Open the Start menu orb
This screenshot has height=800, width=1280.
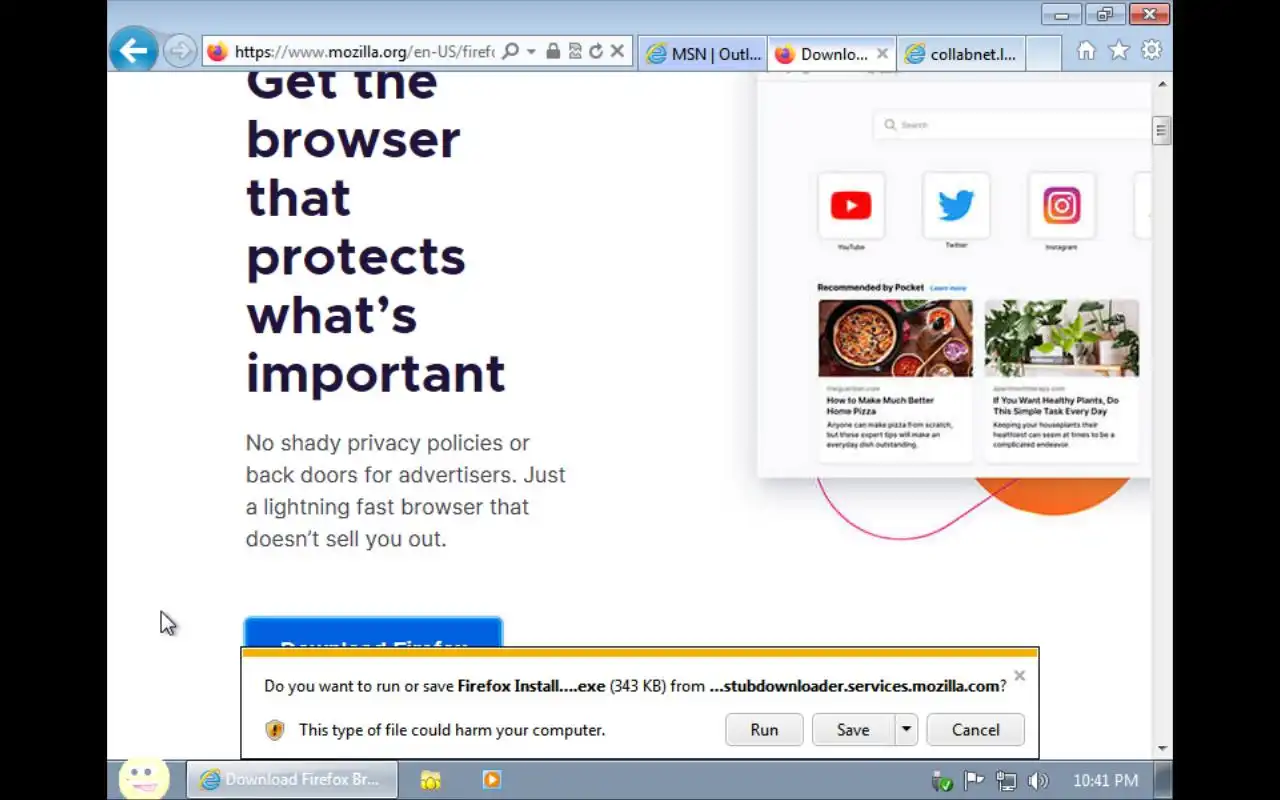144,777
